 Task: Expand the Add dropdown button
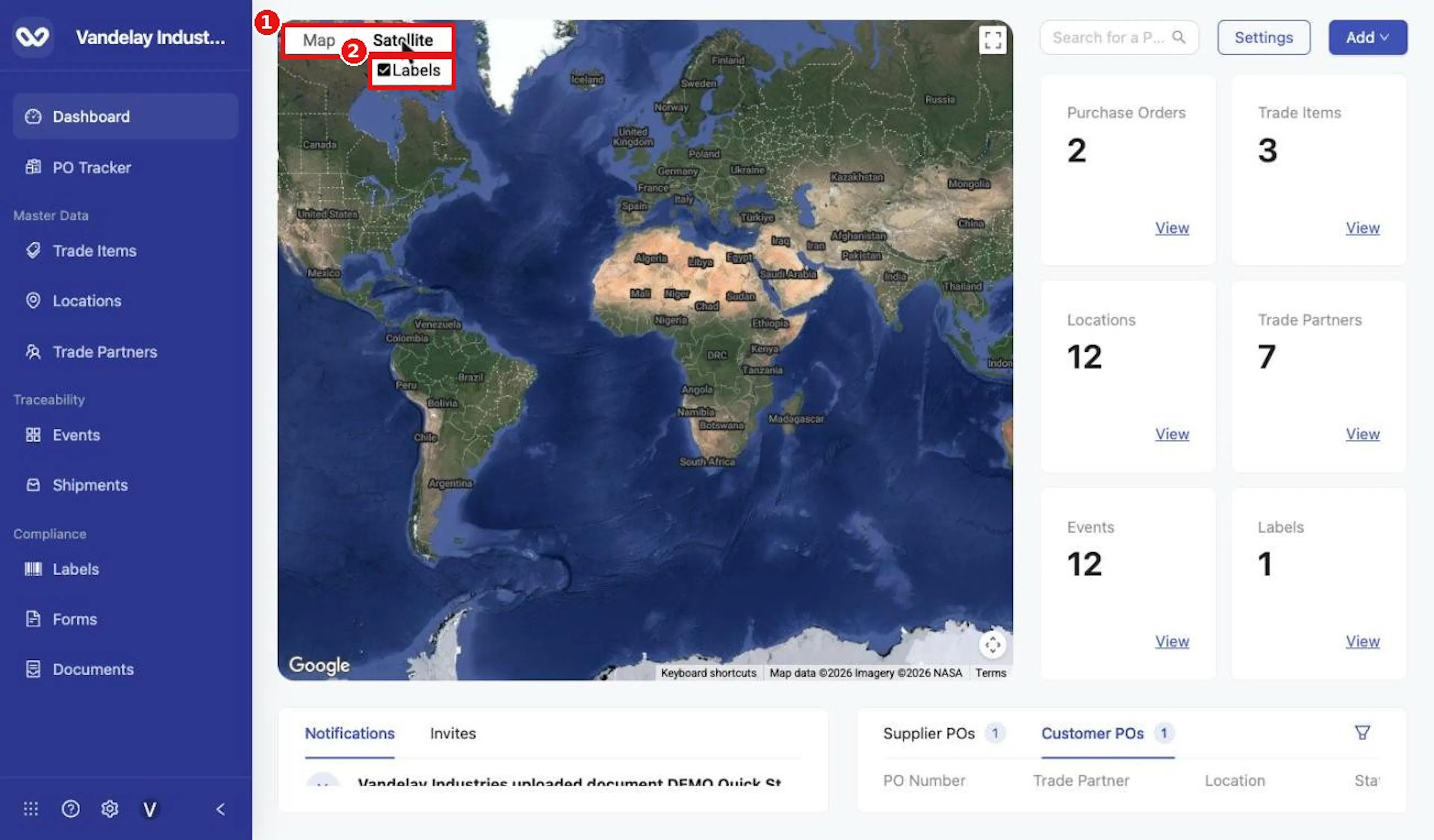pos(1368,38)
